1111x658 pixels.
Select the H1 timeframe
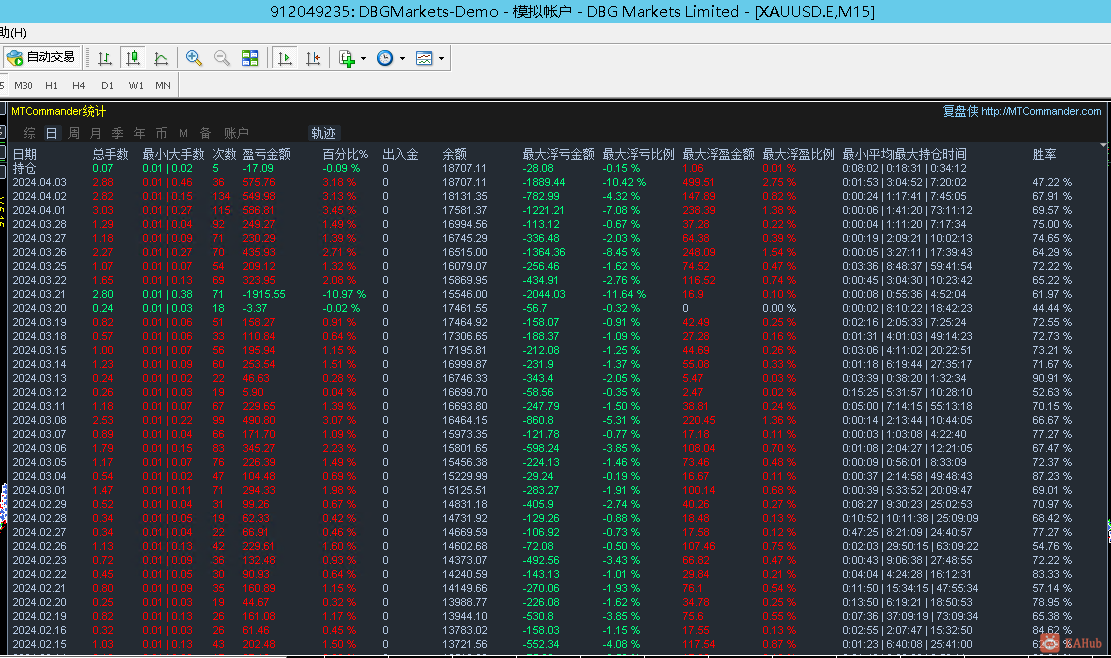52,85
